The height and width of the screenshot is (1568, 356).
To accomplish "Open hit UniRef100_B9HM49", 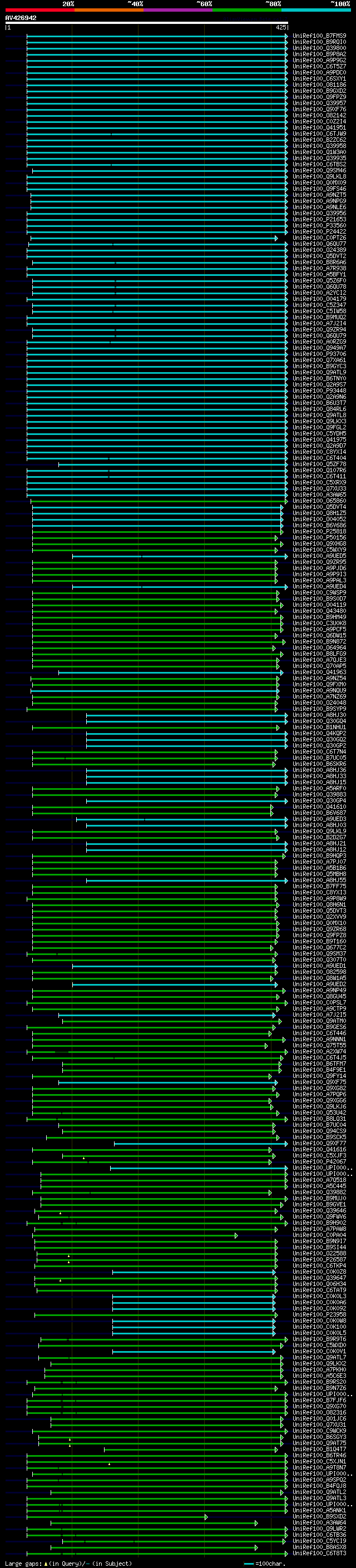I will coord(319,617).
